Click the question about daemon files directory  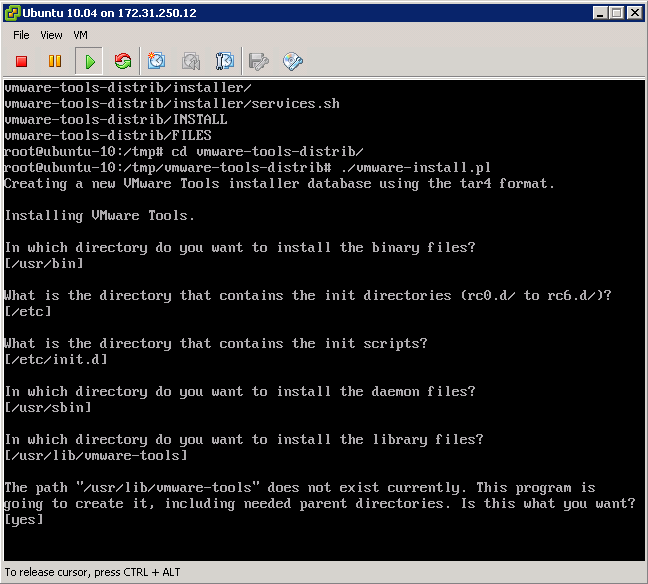click(x=240, y=391)
